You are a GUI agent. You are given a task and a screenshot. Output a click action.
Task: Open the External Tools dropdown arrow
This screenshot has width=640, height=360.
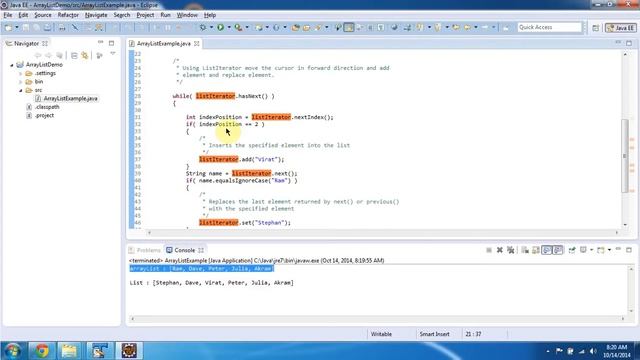tap(247, 27)
